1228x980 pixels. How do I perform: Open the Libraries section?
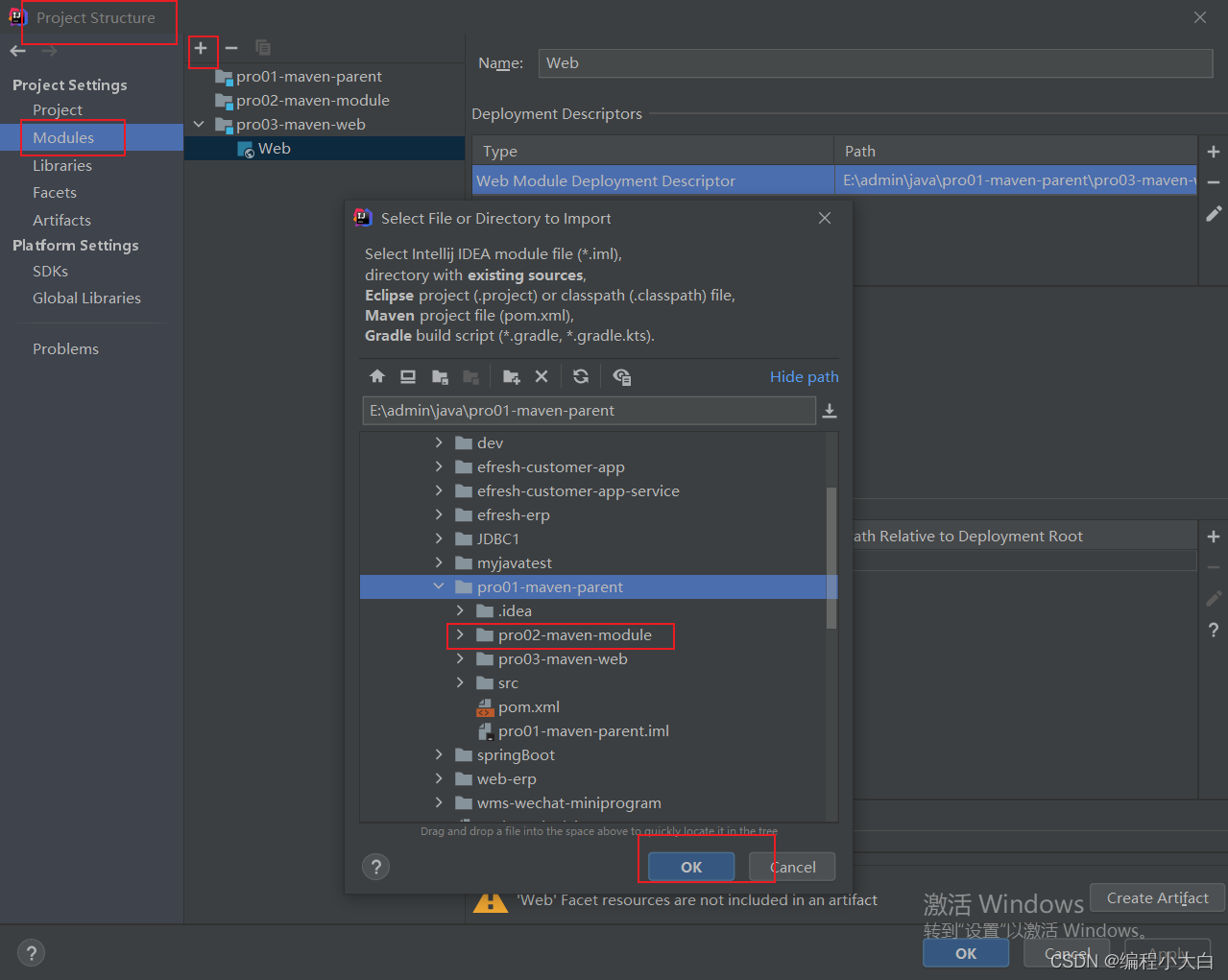(62, 165)
